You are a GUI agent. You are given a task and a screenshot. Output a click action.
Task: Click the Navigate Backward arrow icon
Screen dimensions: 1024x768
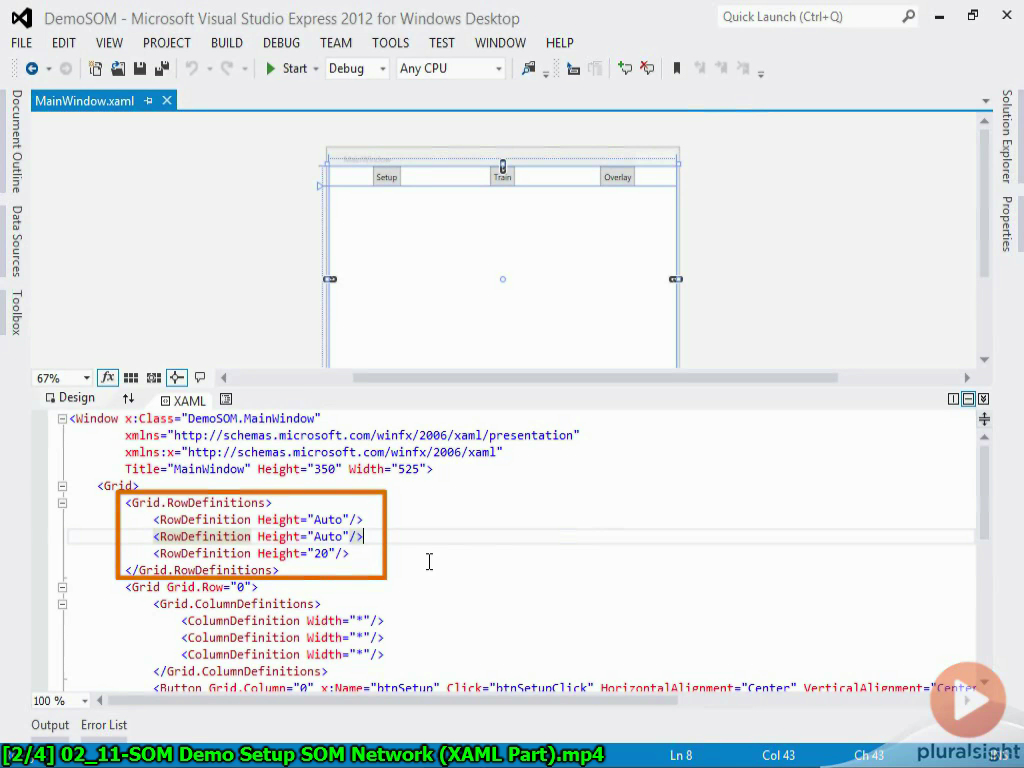pos(31,68)
